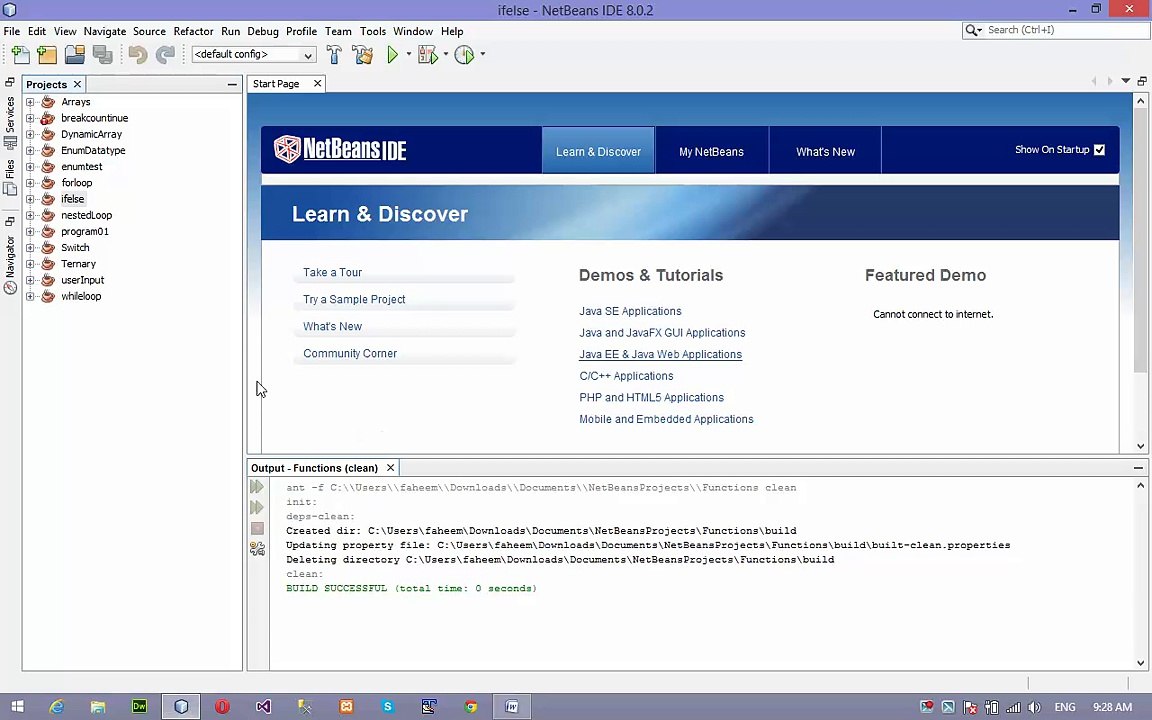Viewport: 1152px width, 720px height.
Task: Switch to the What's New header tab
Action: 825,151
